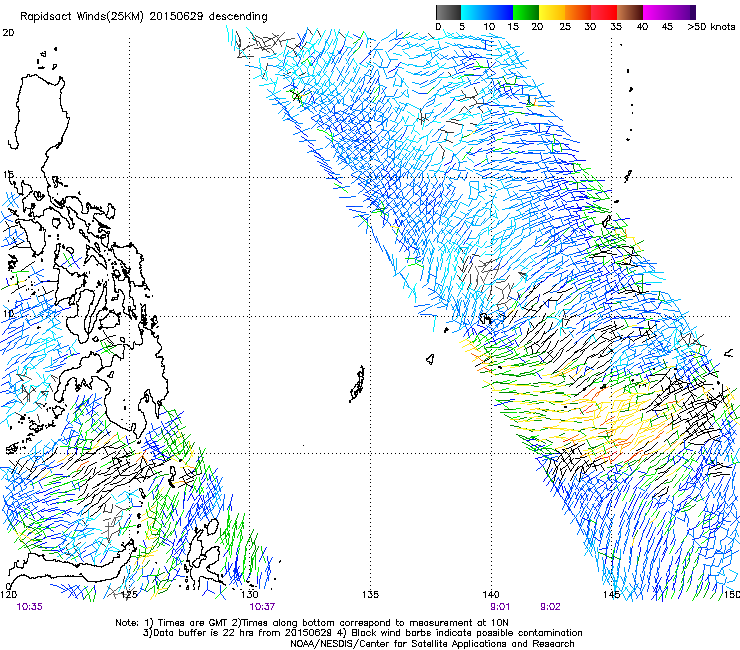This screenshot has height=650, width=740.
Task: Click the latitude label '15' on left axis
Action: [x=8, y=174]
